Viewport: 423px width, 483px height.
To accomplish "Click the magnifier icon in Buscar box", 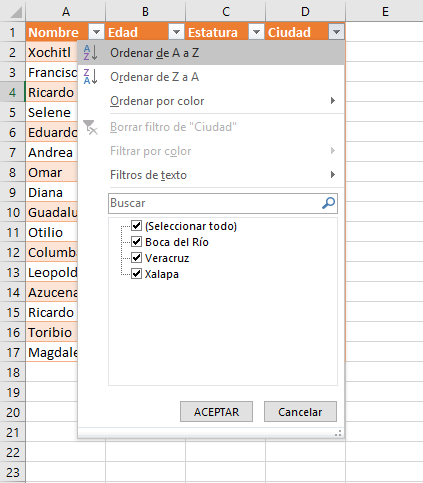I will point(329,203).
